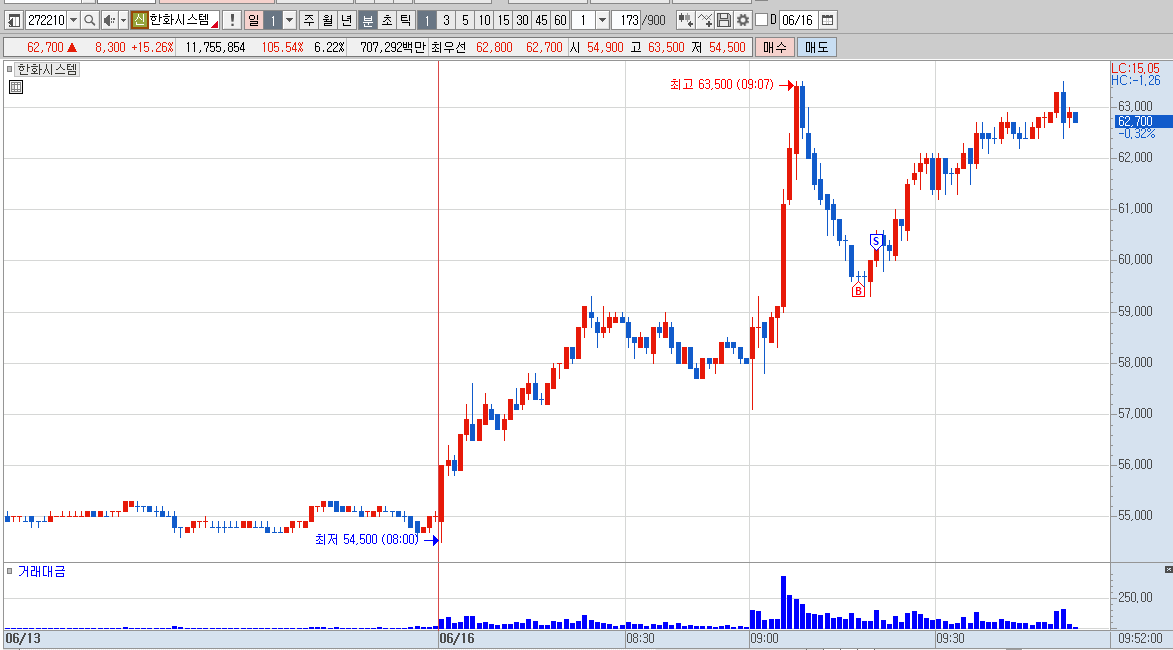Select the 5 minute interval tab
Image resolution: width=1173 pixels, height=650 pixels.
click(465, 20)
